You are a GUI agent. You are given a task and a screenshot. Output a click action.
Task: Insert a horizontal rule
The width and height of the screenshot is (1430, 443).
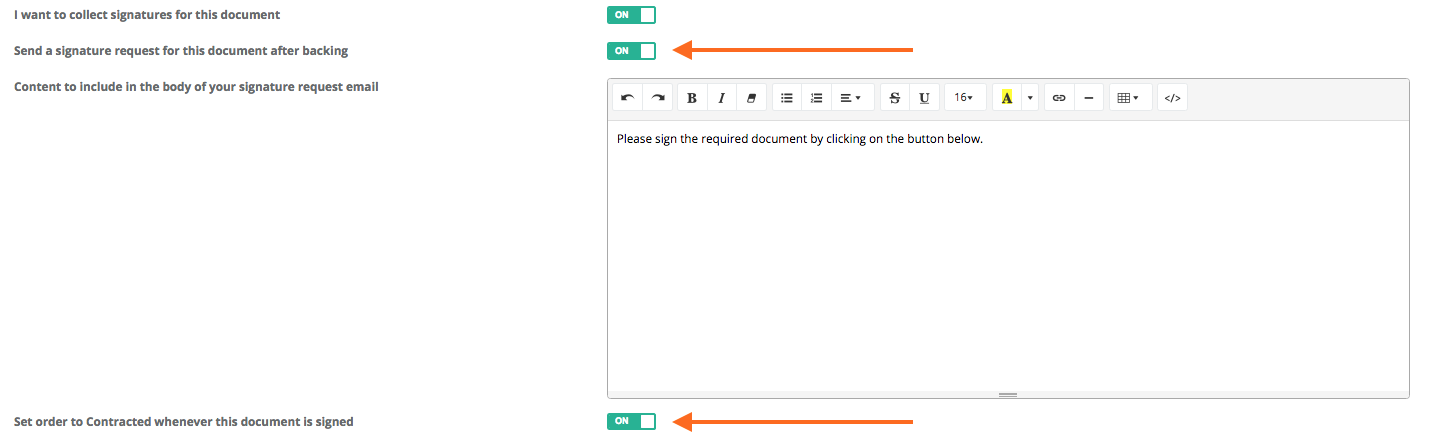(x=1088, y=98)
